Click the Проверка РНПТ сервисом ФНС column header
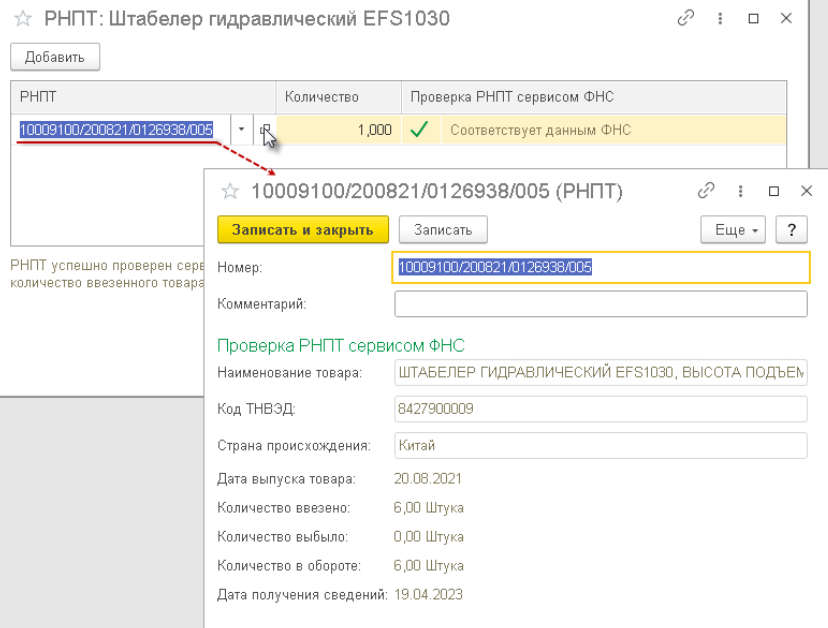The width and height of the screenshot is (828, 628). 594,97
